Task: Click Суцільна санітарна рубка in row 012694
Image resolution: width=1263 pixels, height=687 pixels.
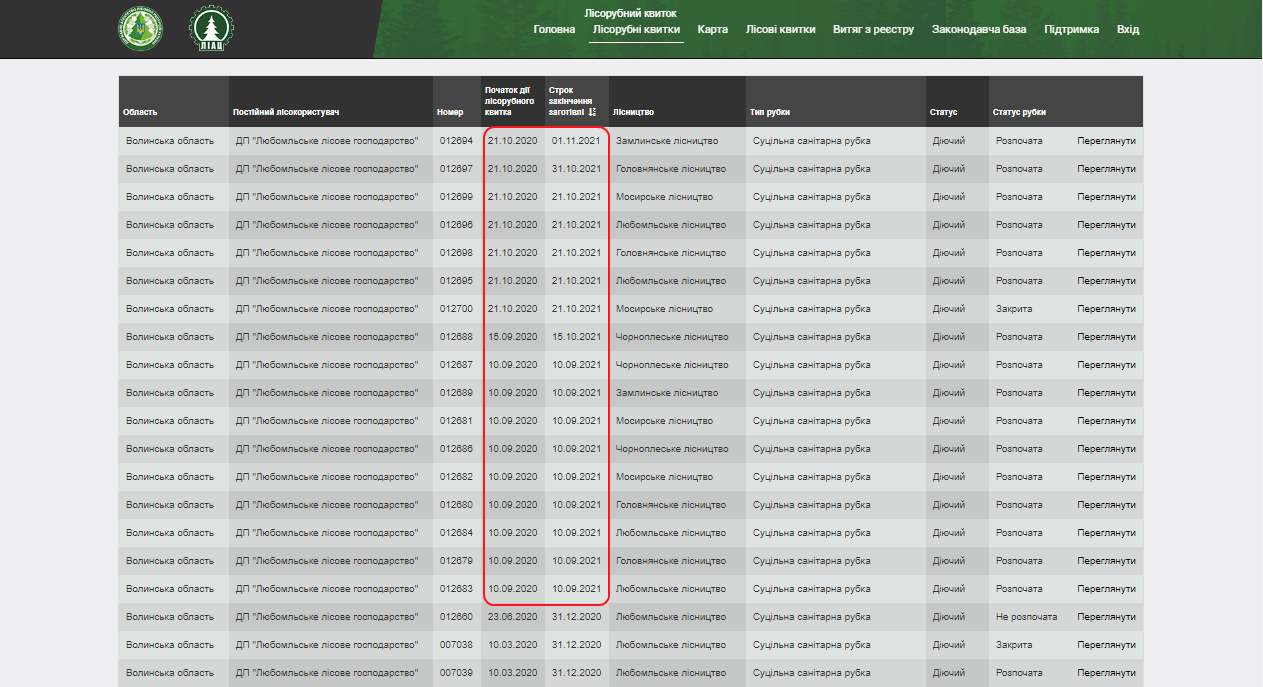Action: [811, 141]
